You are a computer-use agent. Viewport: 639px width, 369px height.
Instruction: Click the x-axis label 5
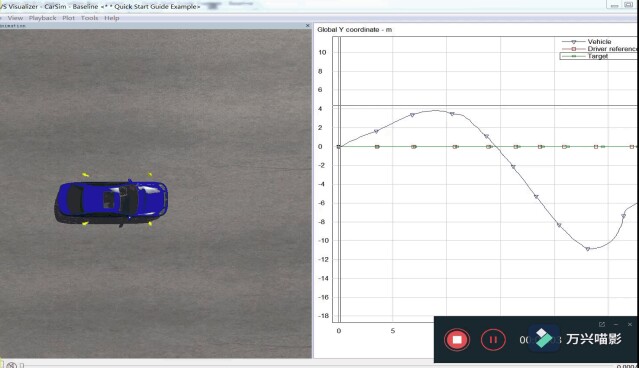(x=392, y=331)
